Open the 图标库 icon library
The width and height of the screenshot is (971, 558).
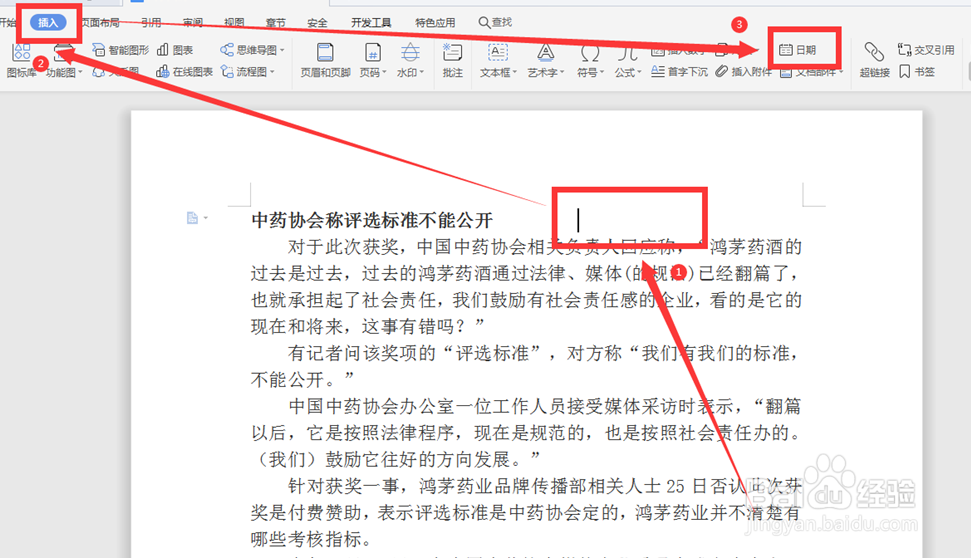[21, 61]
